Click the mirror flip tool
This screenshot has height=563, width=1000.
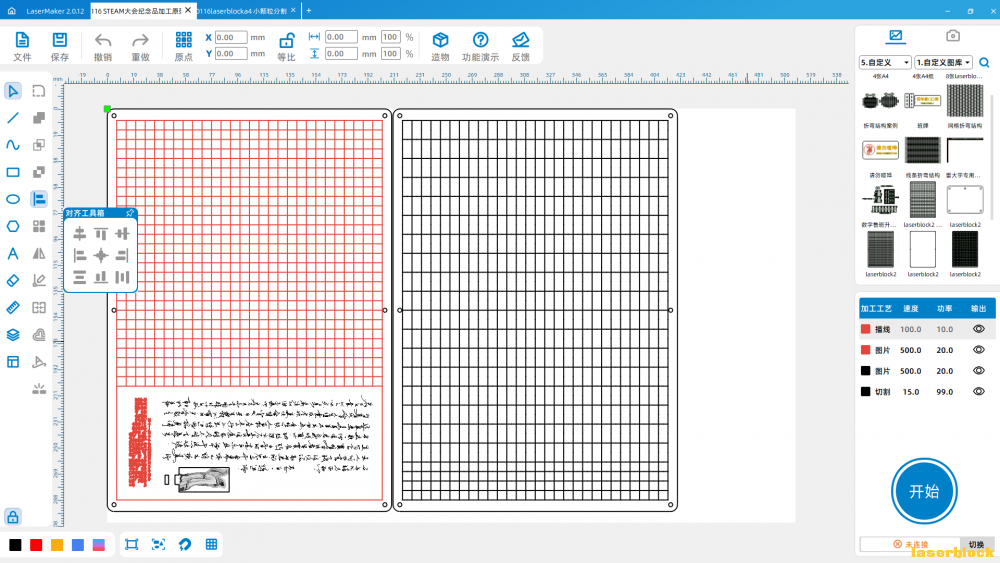point(39,254)
